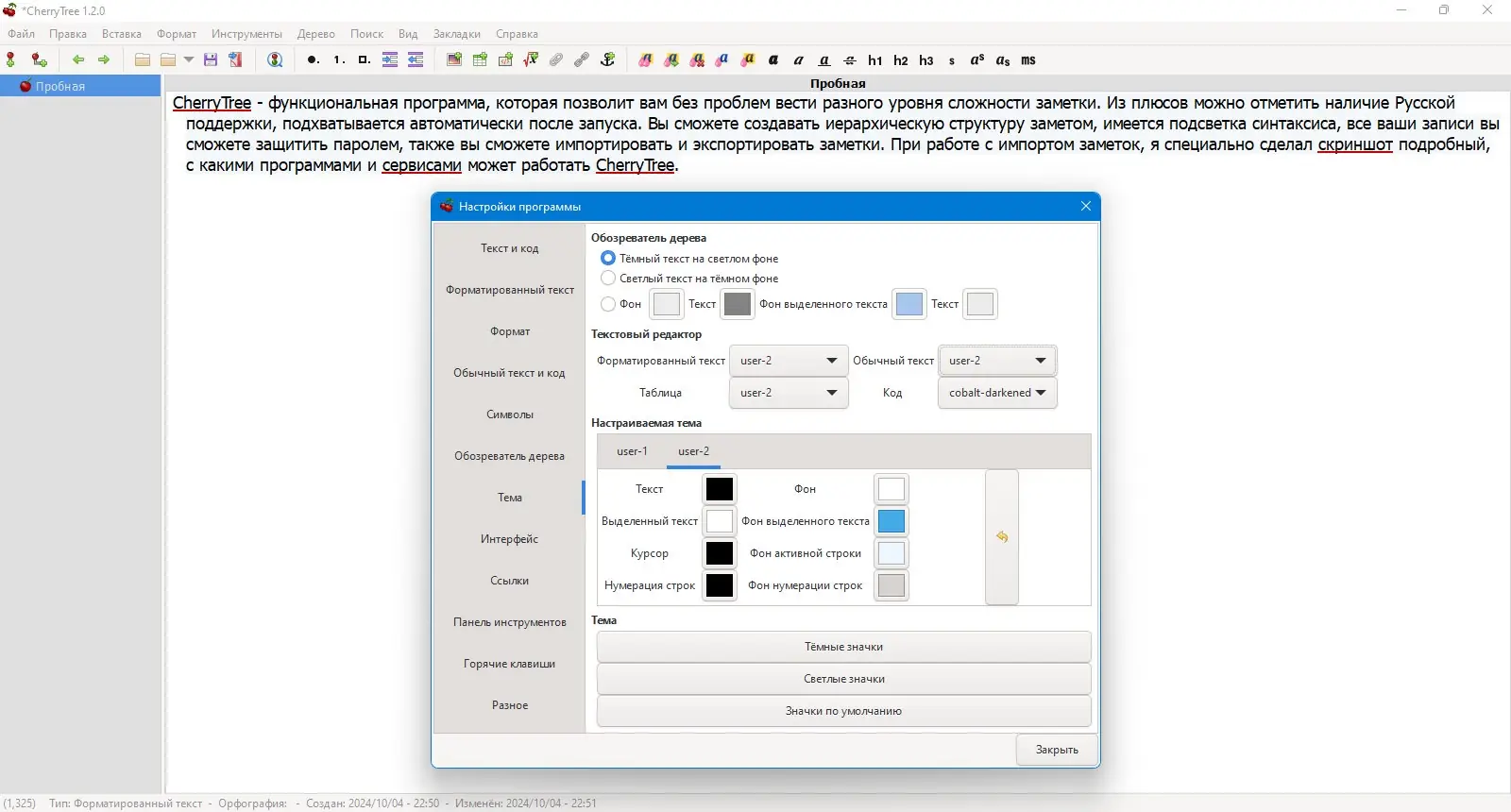Apply numbered list formatting
The height and width of the screenshot is (812, 1511).
tap(338, 59)
